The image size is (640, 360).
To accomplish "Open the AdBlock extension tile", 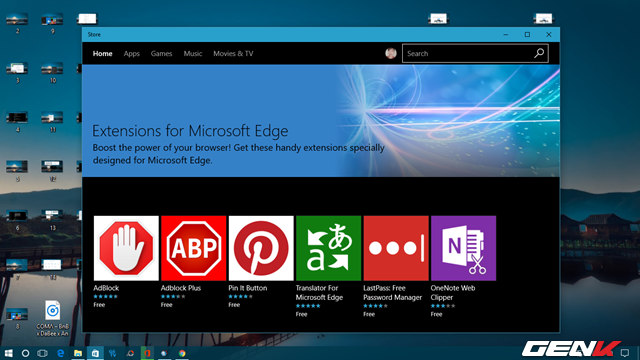I will click(126, 248).
